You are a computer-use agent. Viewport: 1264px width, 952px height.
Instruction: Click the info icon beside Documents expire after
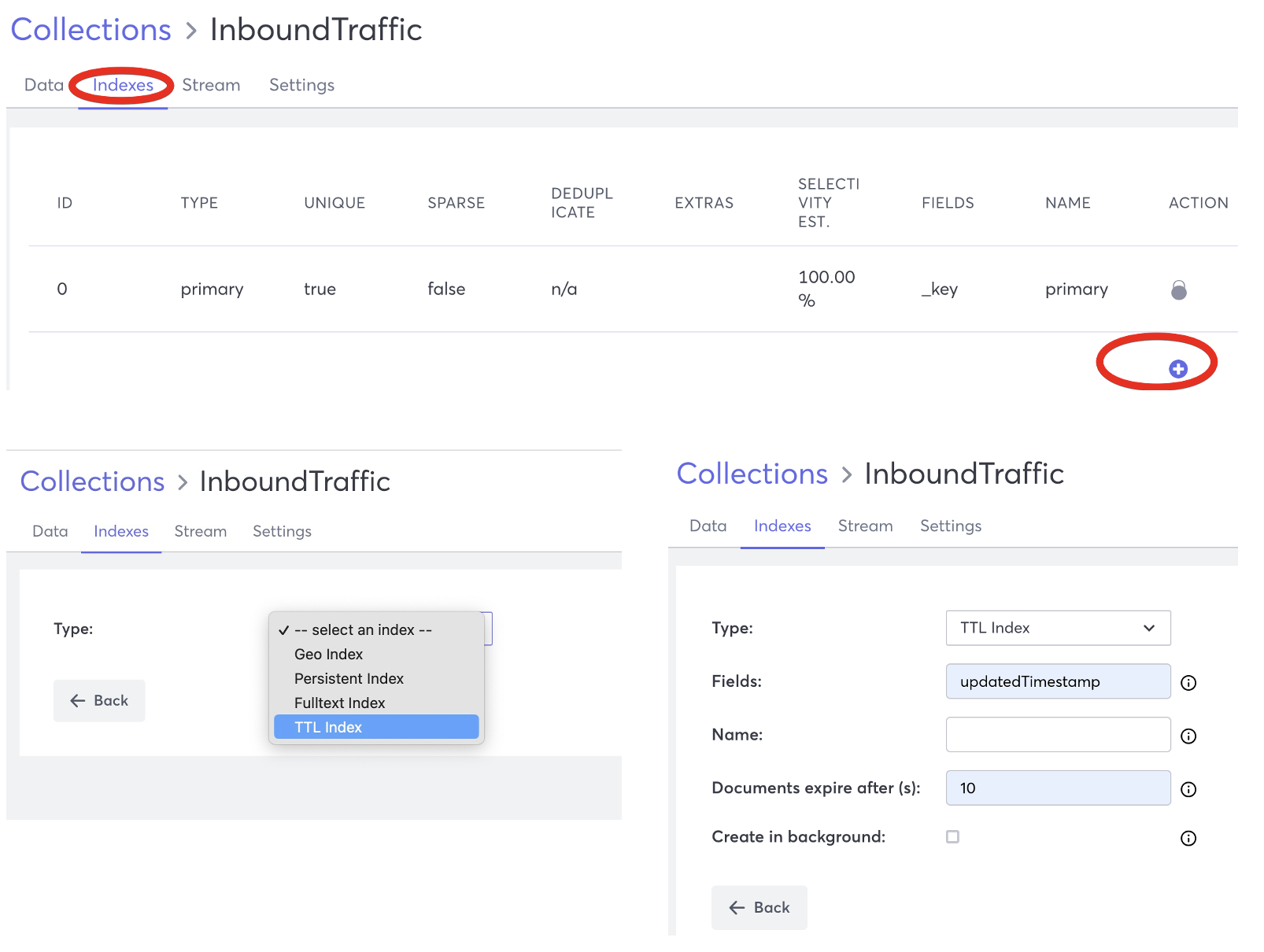1188,789
